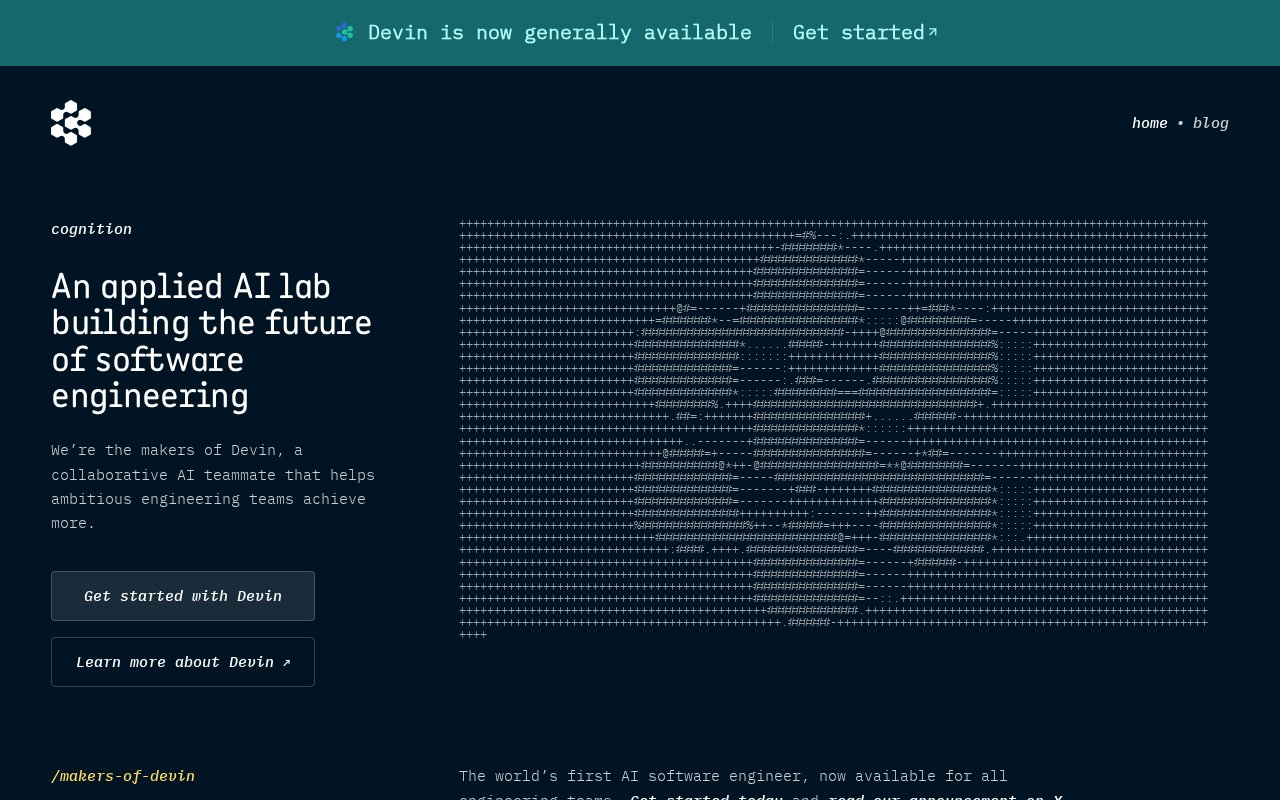Click the /makers-of-devin section label

123,776
